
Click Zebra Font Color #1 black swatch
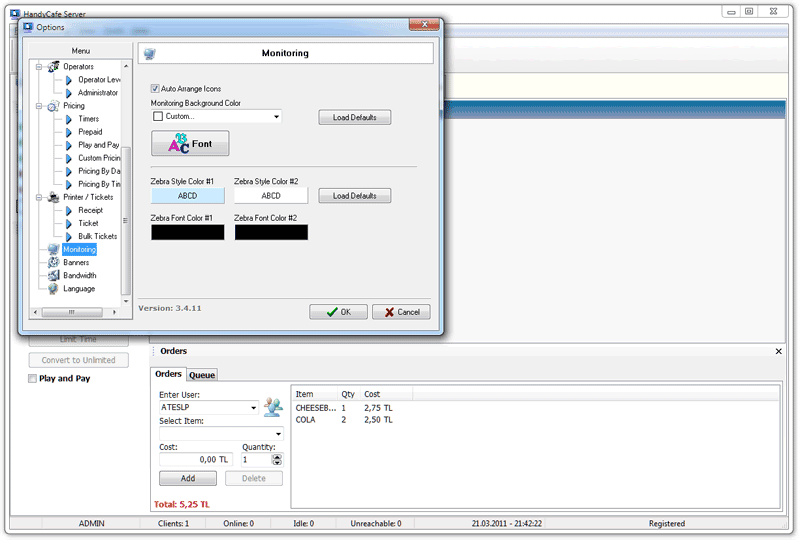(x=188, y=232)
